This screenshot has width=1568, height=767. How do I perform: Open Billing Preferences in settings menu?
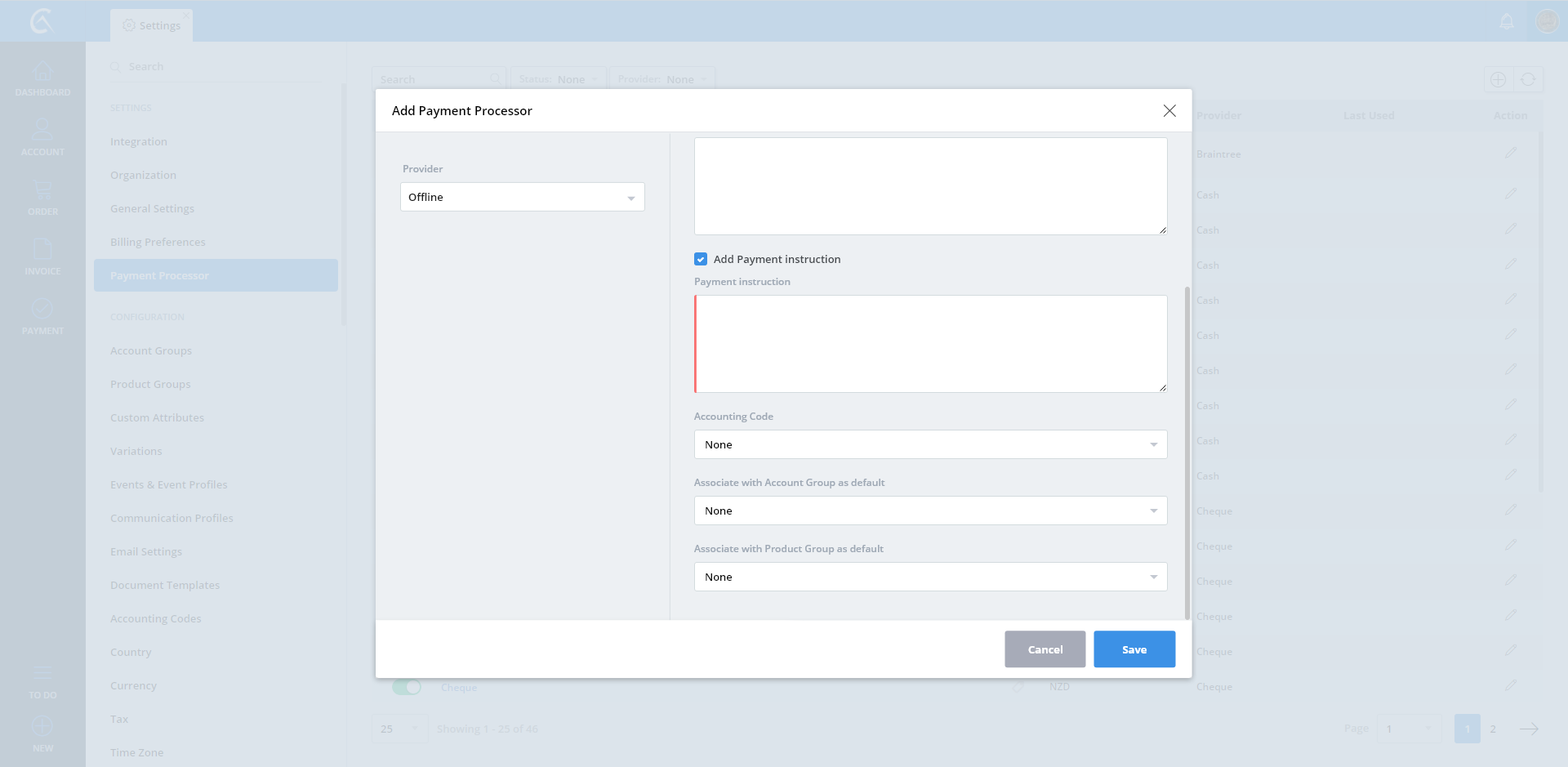[x=158, y=242]
